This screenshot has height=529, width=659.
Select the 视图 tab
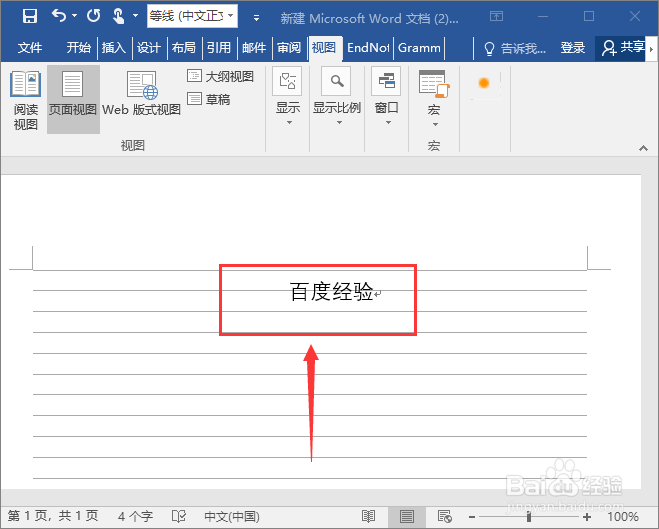tap(324, 47)
